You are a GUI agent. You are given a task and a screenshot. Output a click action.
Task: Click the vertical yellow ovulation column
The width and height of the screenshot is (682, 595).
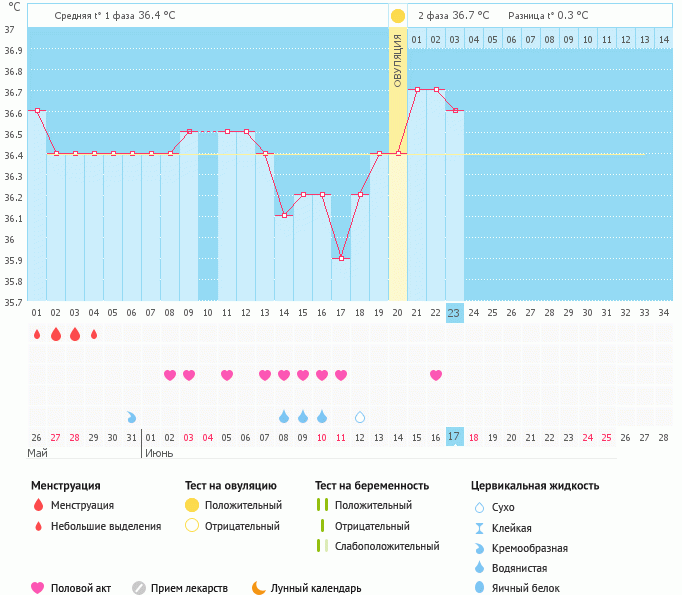pyautogui.click(x=398, y=200)
